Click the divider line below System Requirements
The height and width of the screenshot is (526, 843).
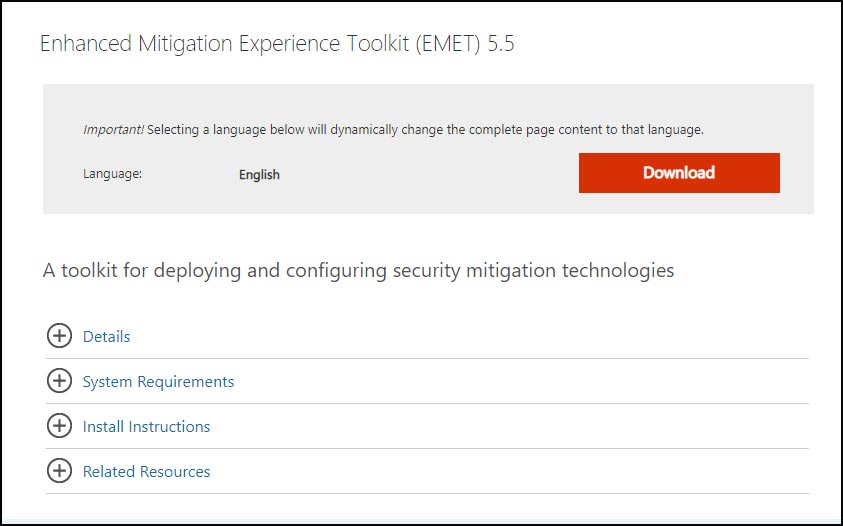(427, 403)
